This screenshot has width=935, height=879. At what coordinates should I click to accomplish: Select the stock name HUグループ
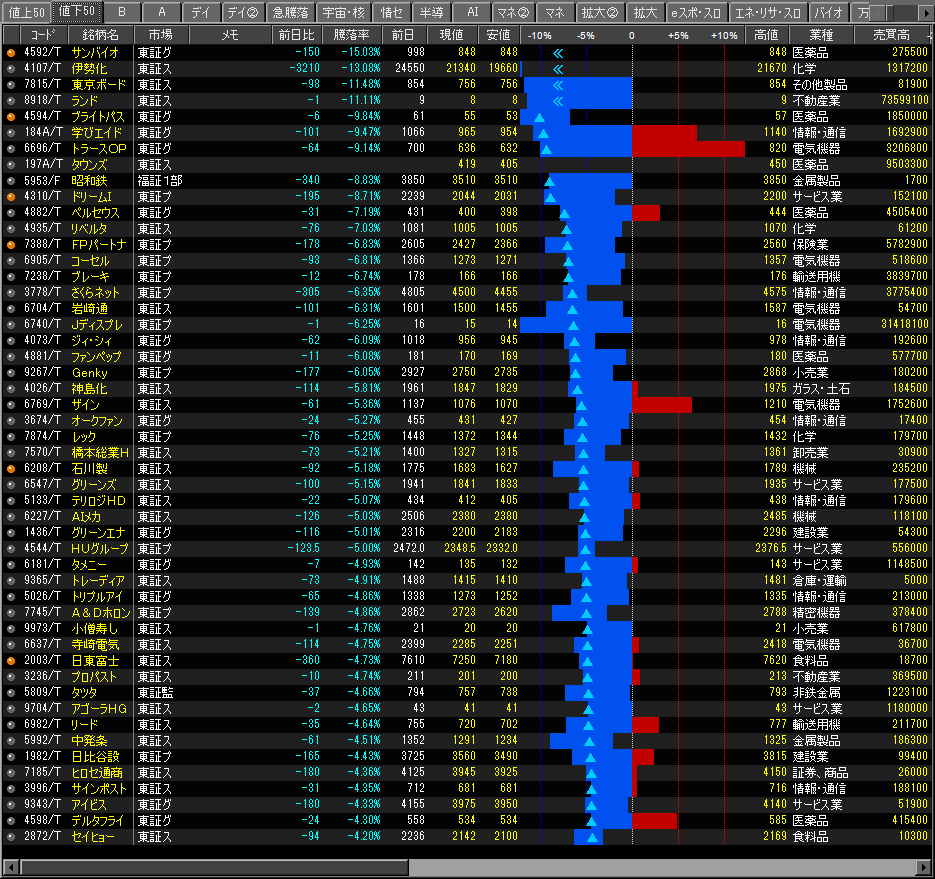tap(100, 549)
